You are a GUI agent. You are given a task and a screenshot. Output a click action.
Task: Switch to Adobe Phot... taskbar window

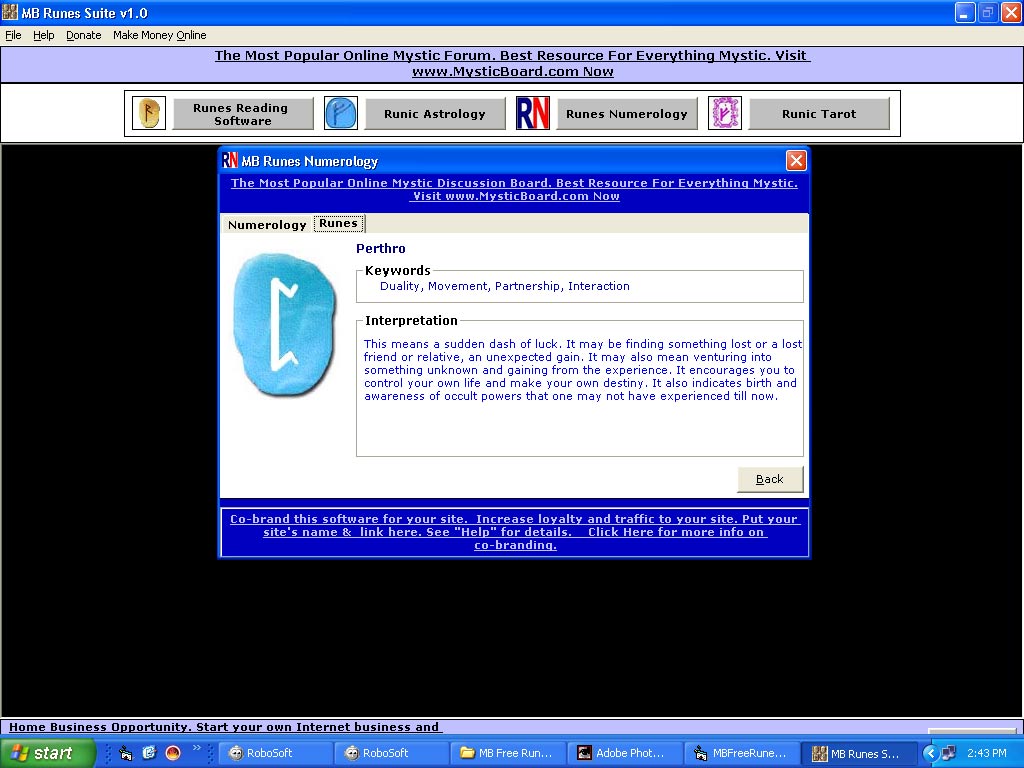624,753
